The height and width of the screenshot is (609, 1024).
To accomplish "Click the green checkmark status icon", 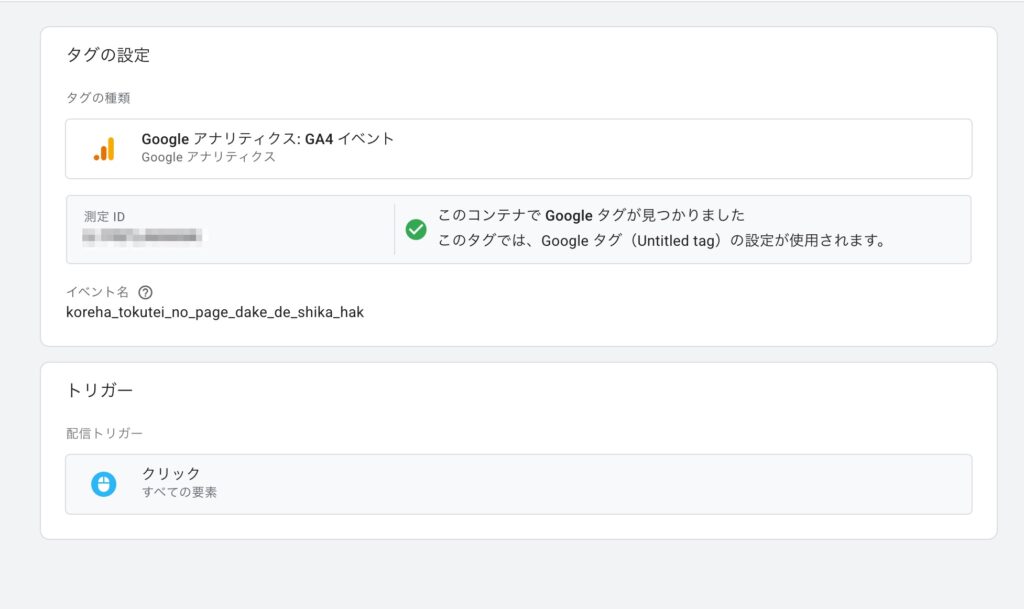I will click(x=416, y=229).
